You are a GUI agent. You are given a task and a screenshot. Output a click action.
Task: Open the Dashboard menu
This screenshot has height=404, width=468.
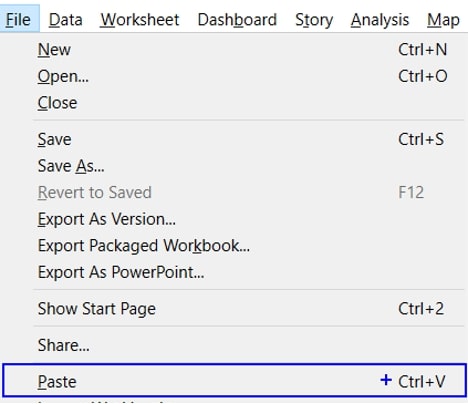tap(237, 20)
